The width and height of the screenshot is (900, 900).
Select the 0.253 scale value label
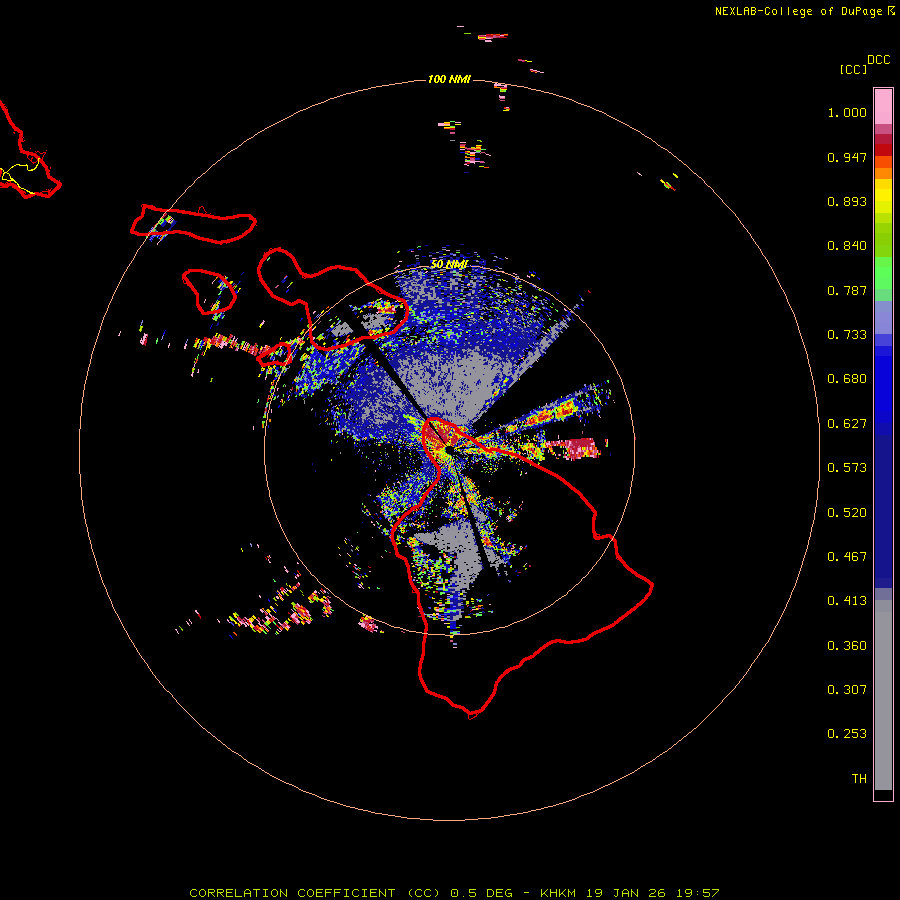pyautogui.click(x=847, y=734)
